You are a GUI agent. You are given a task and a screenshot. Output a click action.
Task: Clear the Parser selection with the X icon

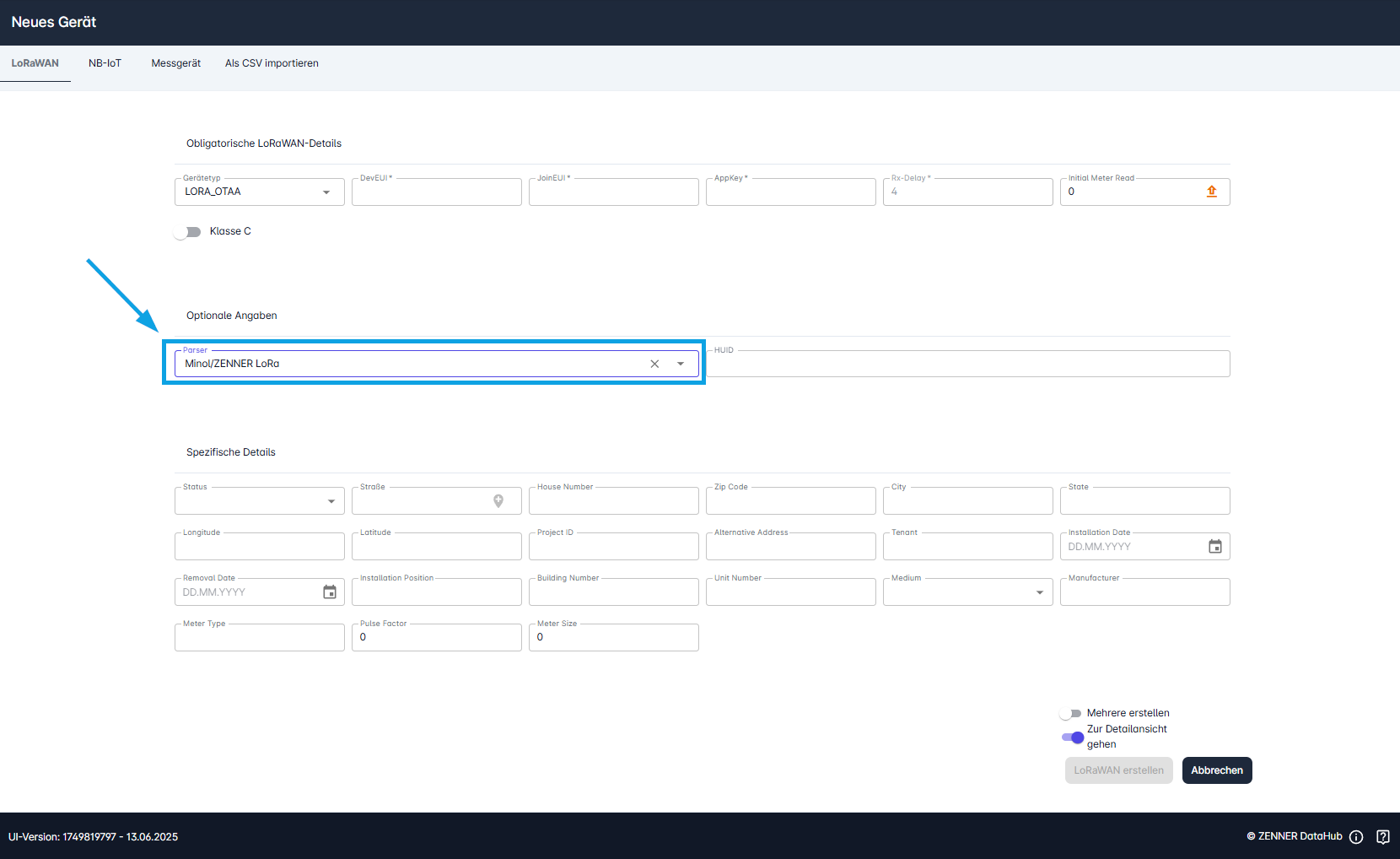pyautogui.click(x=654, y=364)
